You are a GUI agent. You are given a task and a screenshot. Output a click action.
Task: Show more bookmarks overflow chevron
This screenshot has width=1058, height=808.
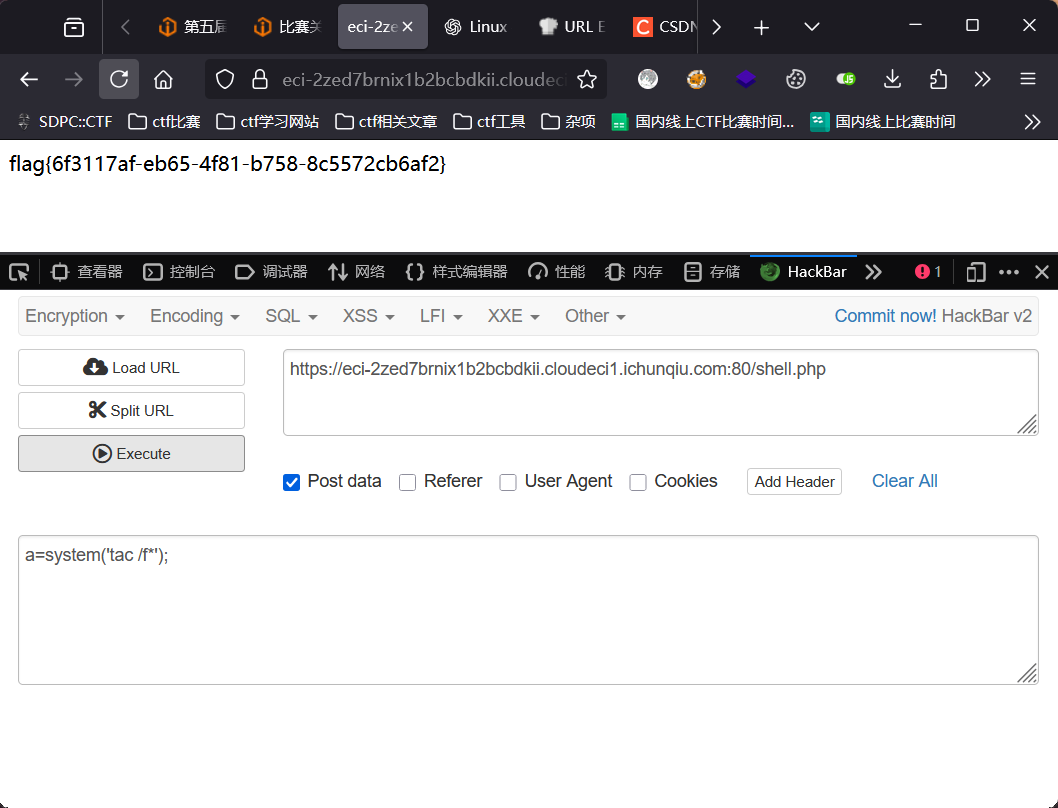click(x=1032, y=122)
